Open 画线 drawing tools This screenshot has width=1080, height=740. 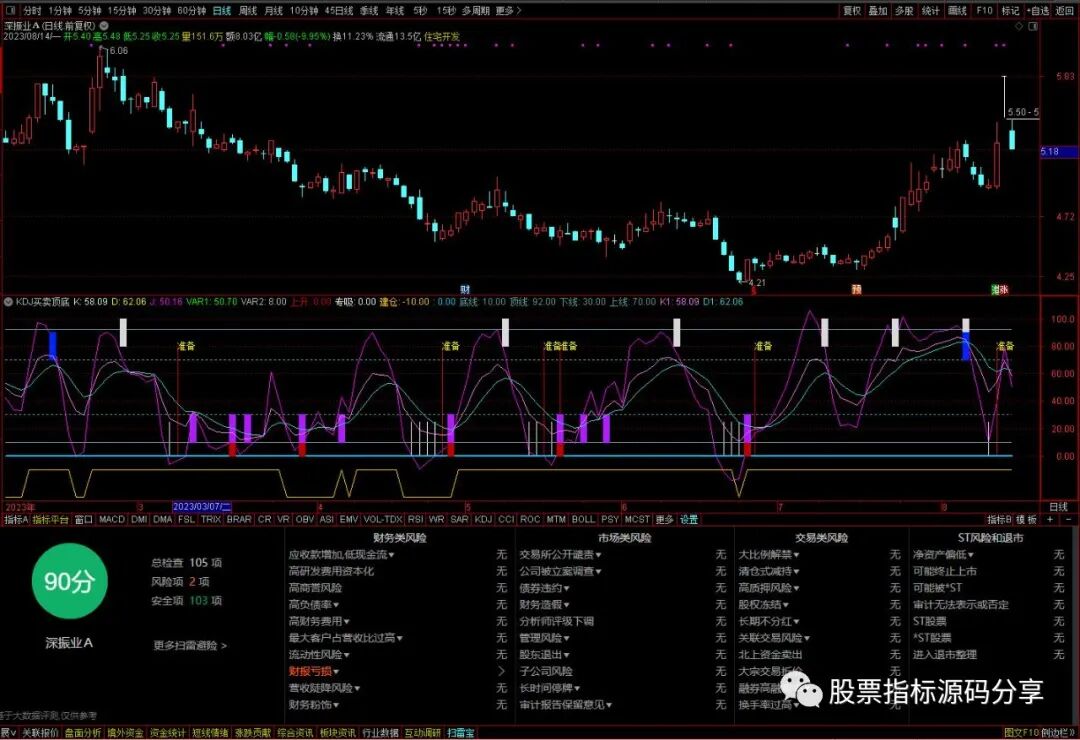click(957, 10)
